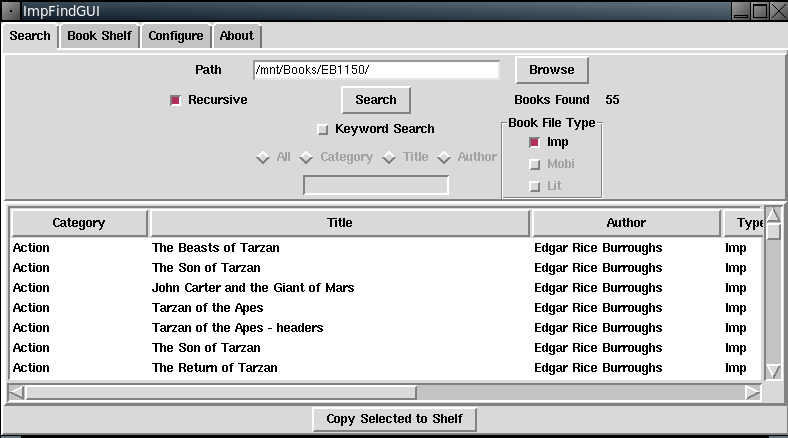Select row 'The Return of Tarzan'

coord(385,368)
